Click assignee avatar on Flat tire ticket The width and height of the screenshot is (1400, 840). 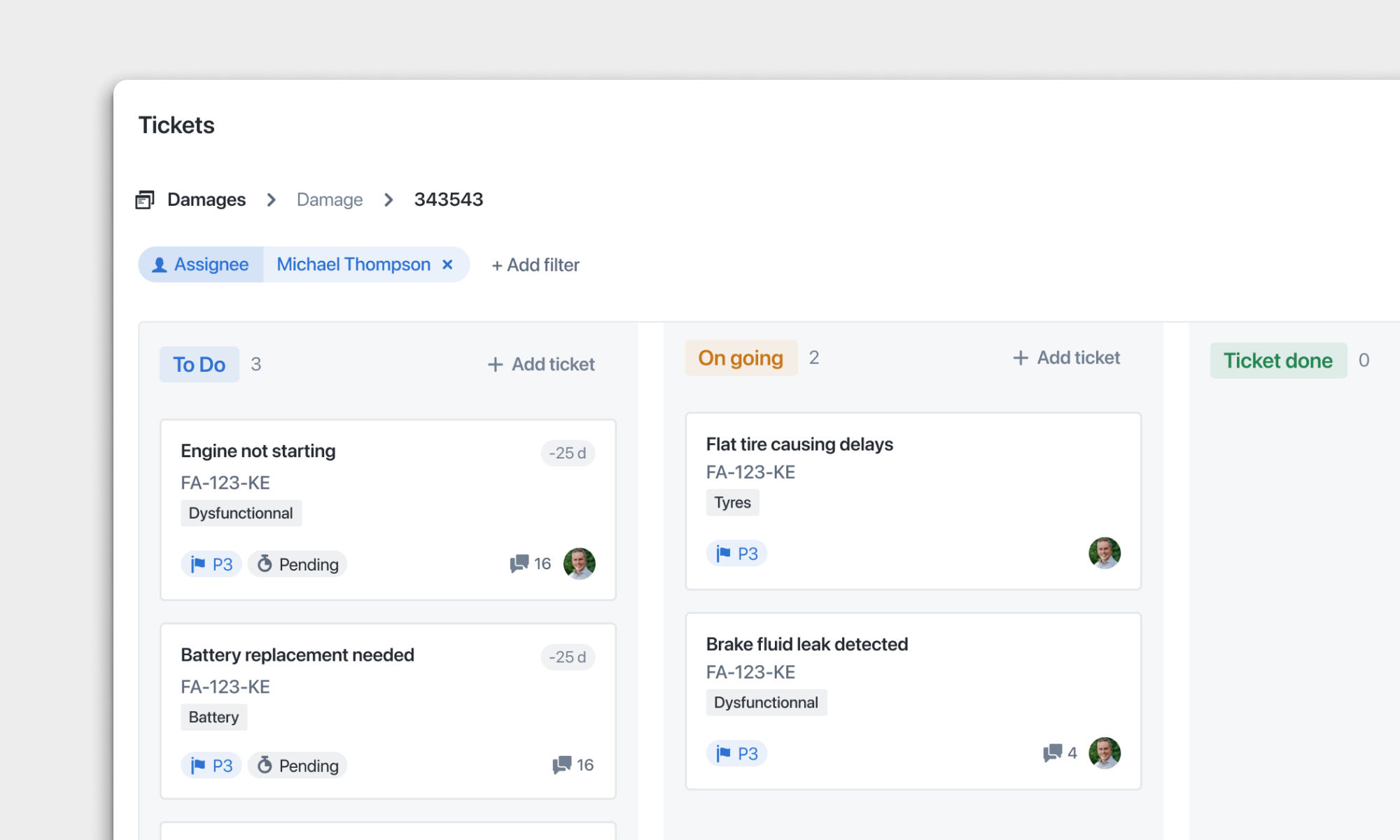pyautogui.click(x=1105, y=553)
